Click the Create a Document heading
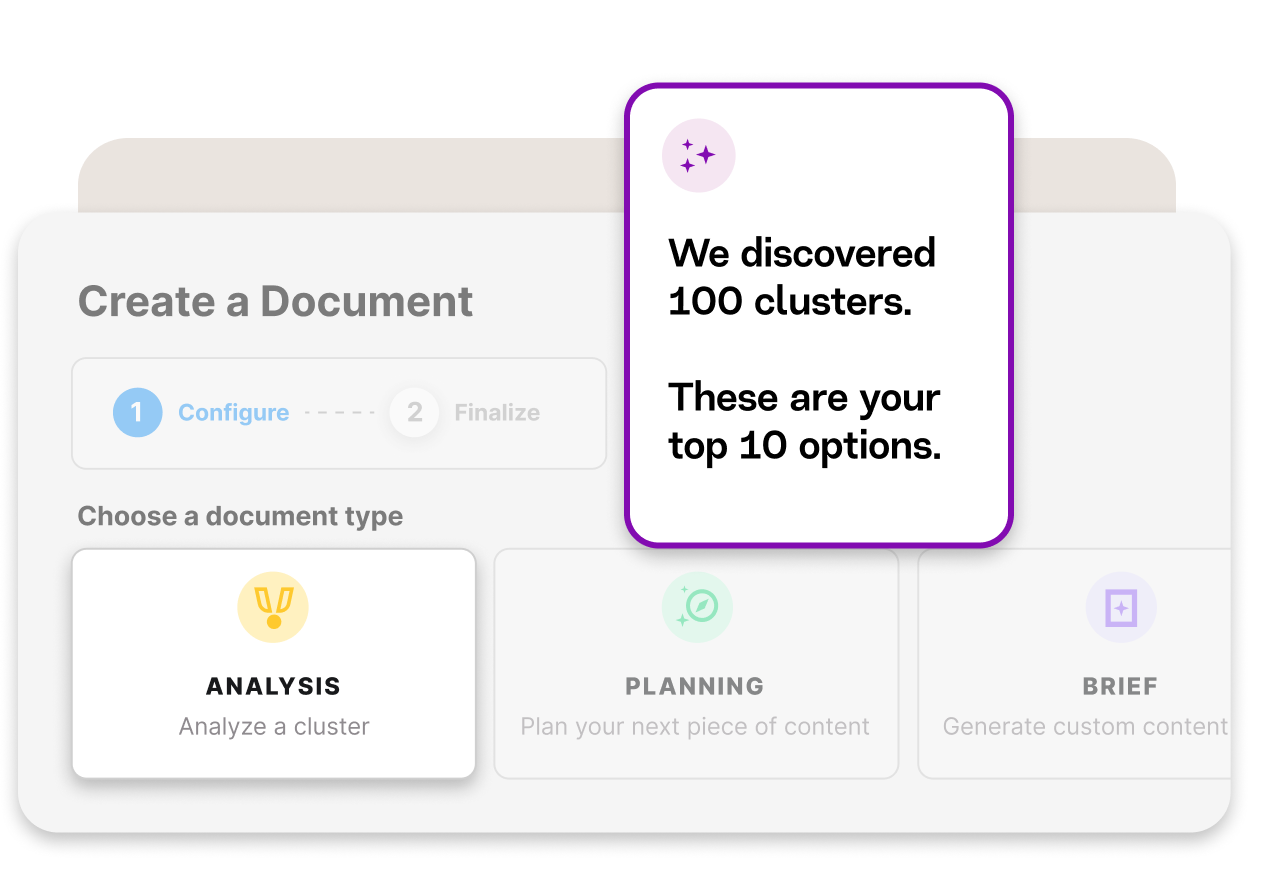 pyautogui.click(x=276, y=300)
